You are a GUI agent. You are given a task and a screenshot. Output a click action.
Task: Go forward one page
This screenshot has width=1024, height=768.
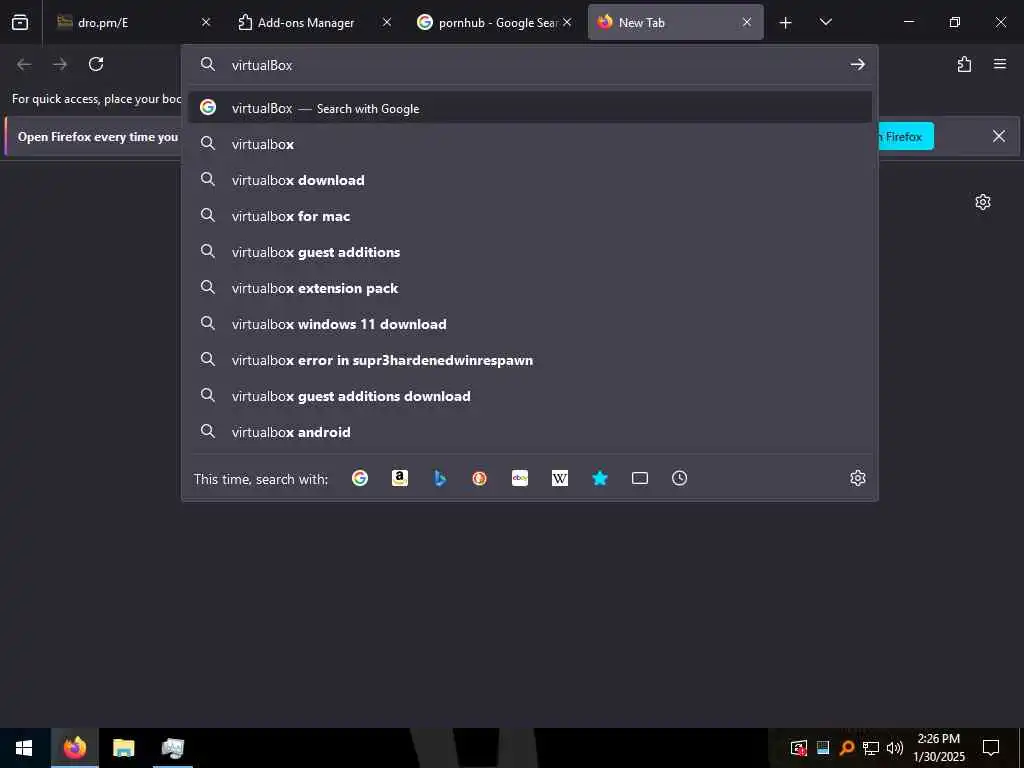tap(60, 64)
